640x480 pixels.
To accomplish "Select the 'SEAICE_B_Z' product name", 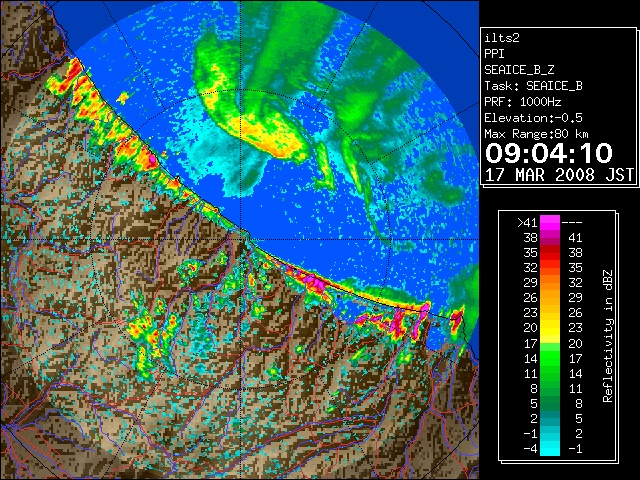I will (519, 70).
